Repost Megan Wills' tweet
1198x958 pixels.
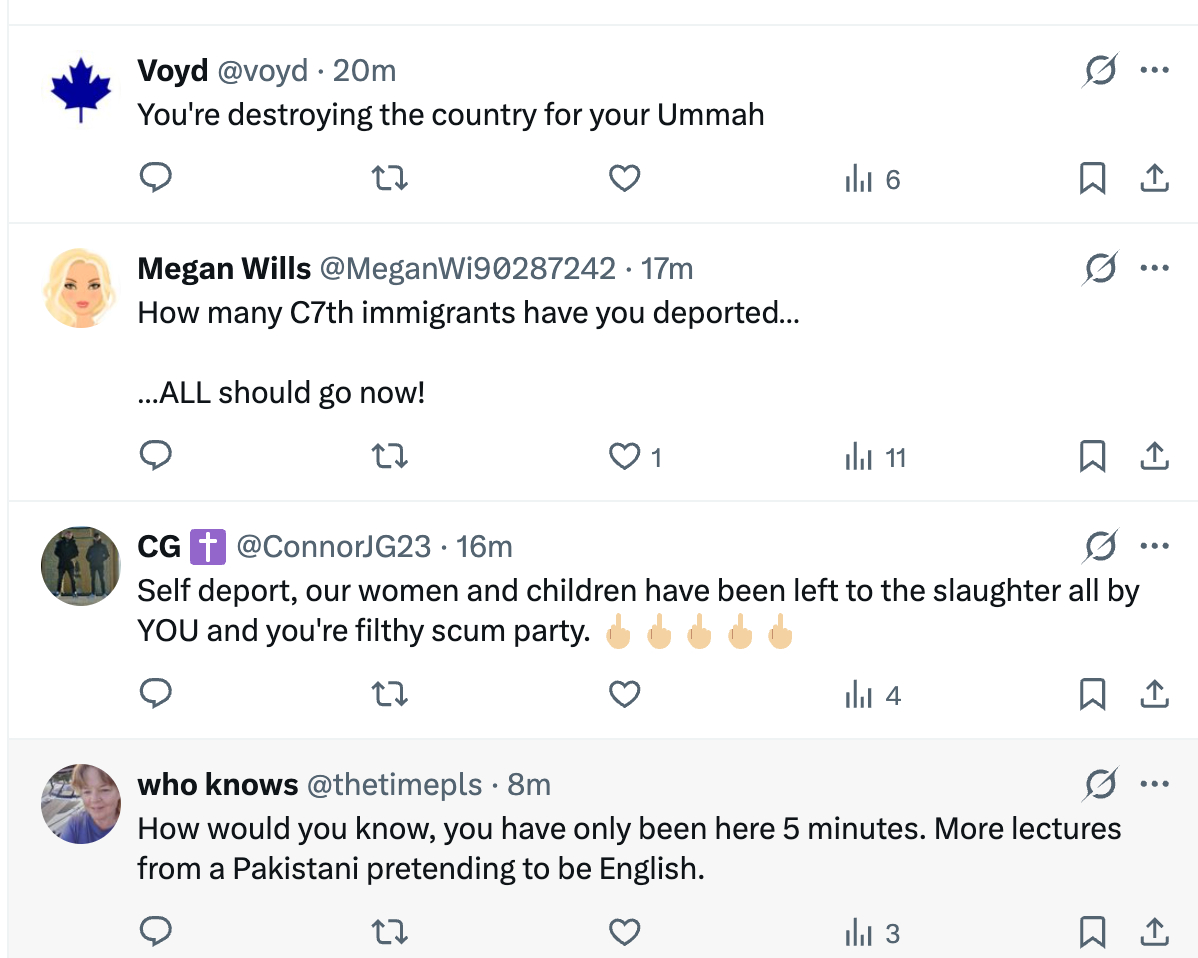389,457
